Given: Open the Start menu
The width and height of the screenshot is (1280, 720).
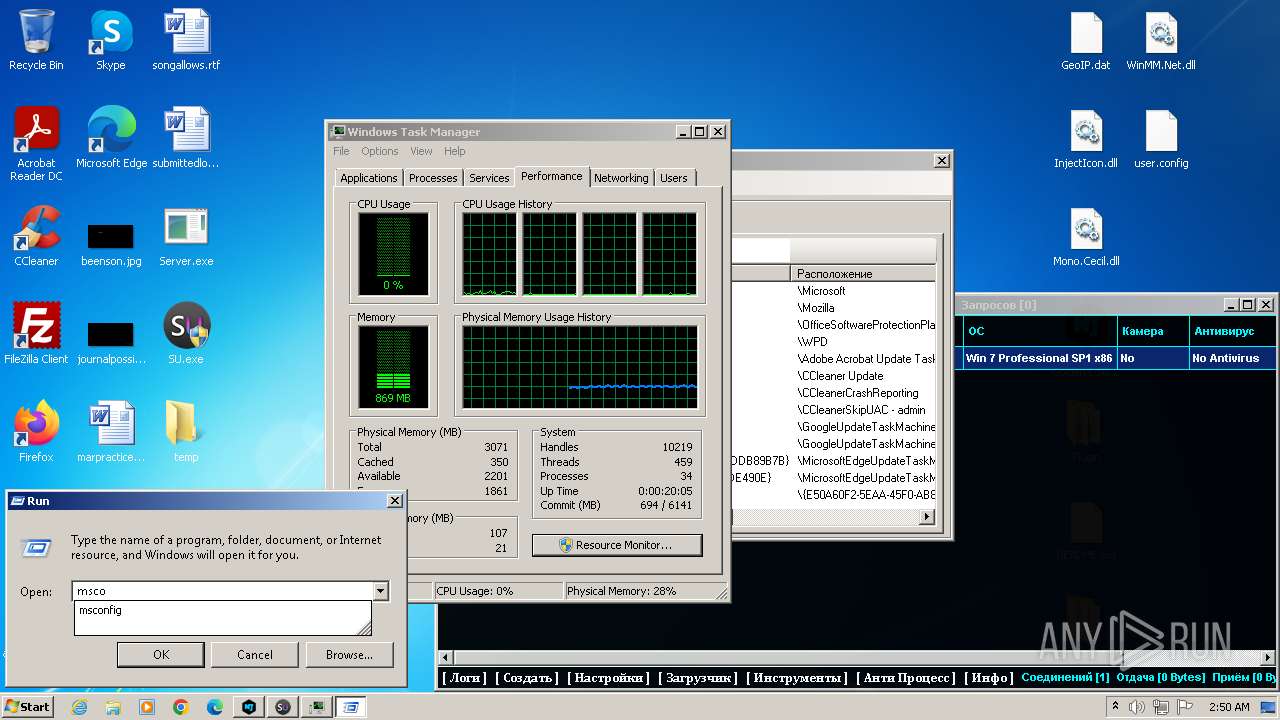Looking at the screenshot, I should 27,707.
